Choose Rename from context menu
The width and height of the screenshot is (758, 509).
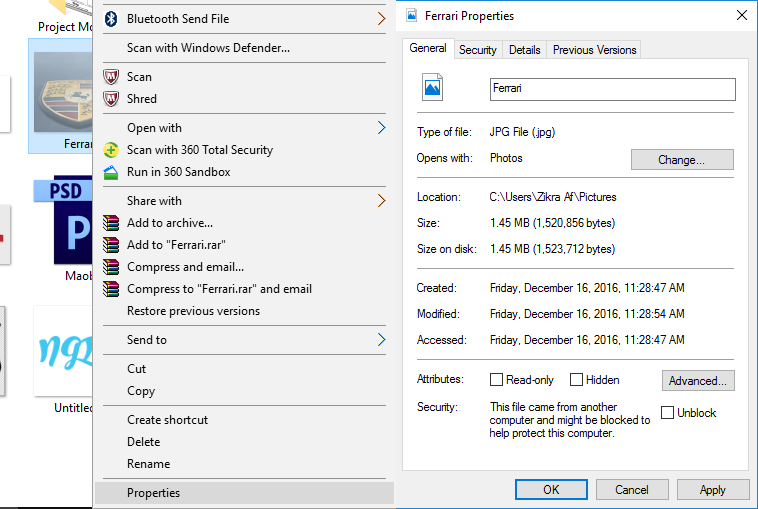coord(244,464)
